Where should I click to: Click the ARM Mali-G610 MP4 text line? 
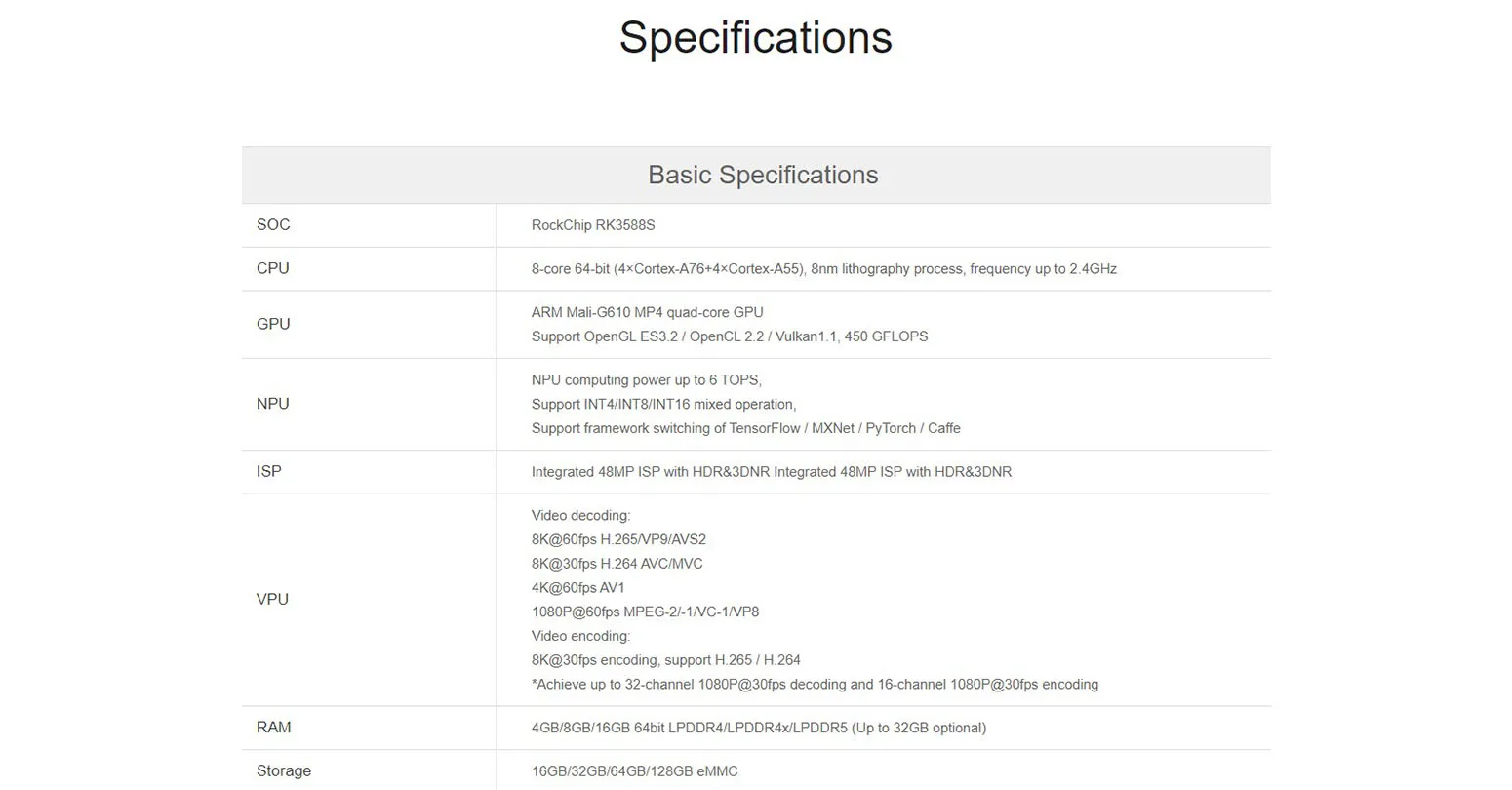647,312
